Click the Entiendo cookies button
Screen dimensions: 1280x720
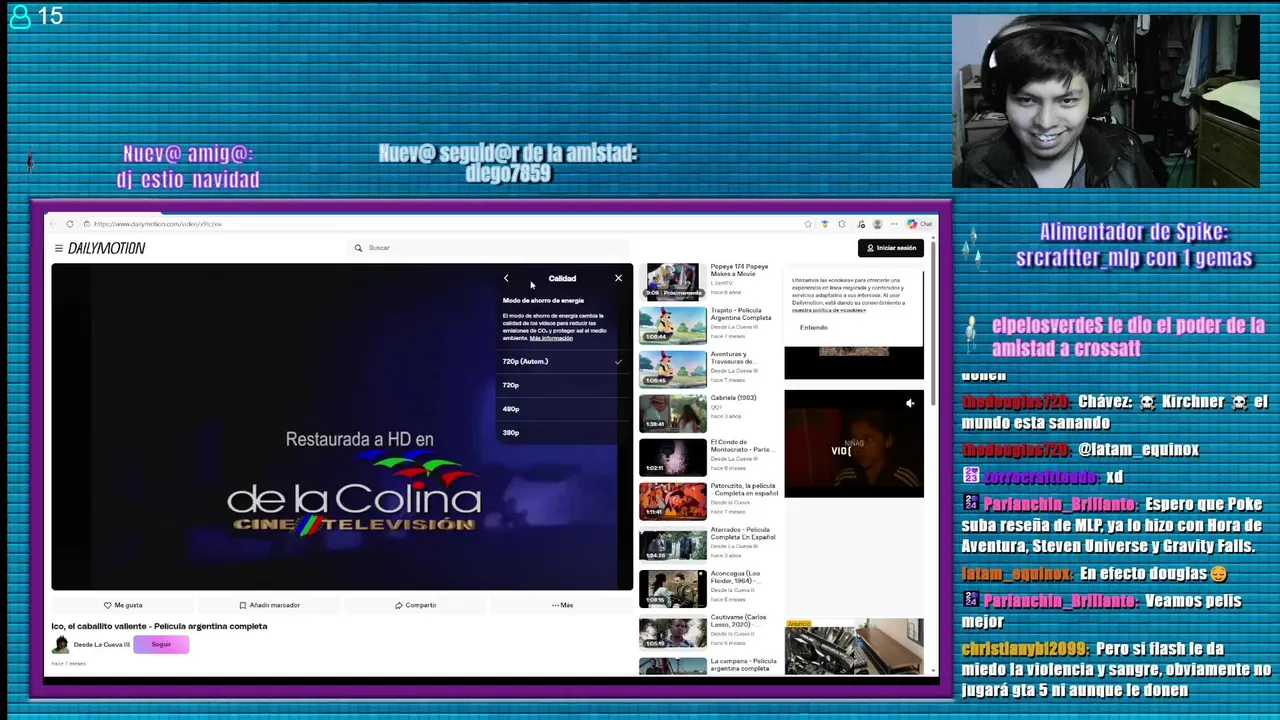tap(814, 328)
